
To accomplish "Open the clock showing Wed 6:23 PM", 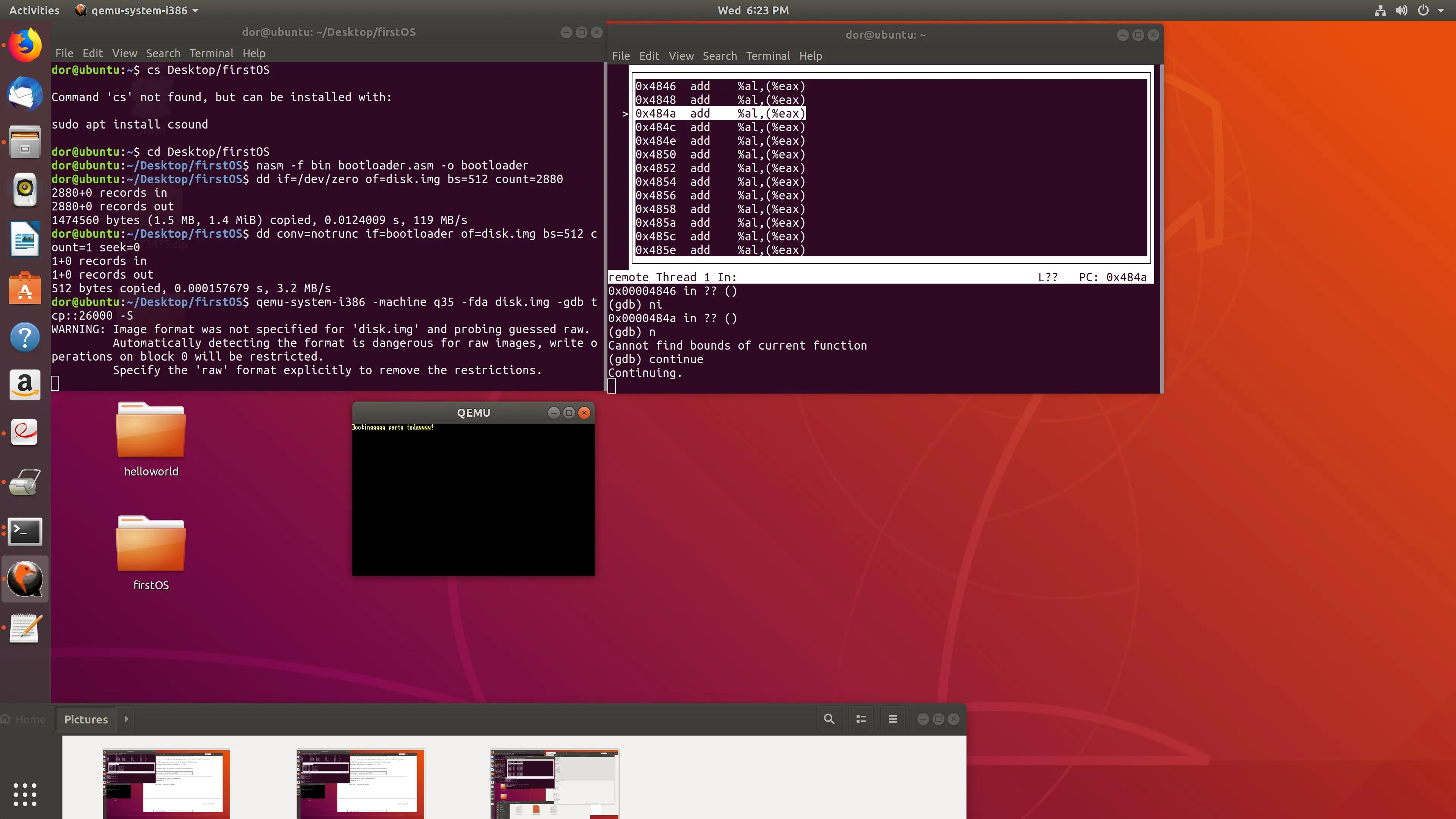I will point(753,10).
